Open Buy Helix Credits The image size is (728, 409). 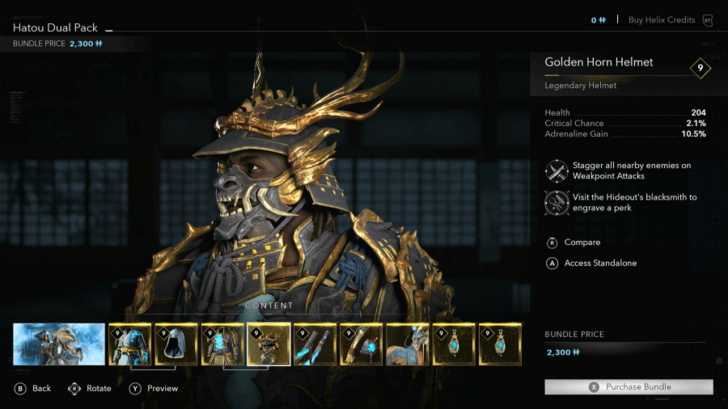click(662, 20)
